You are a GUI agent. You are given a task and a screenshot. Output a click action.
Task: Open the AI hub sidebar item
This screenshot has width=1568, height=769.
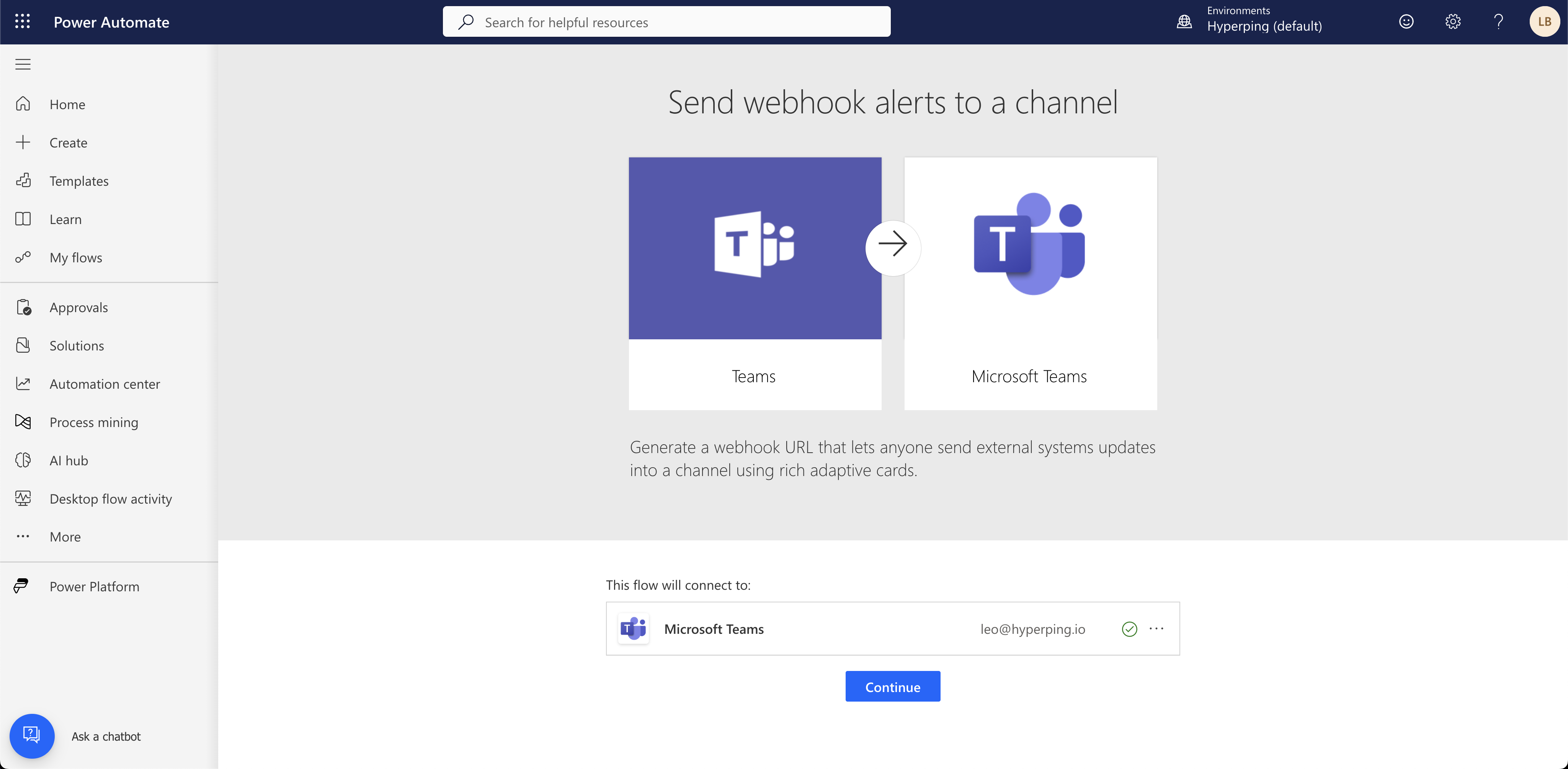click(x=69, y=460)
